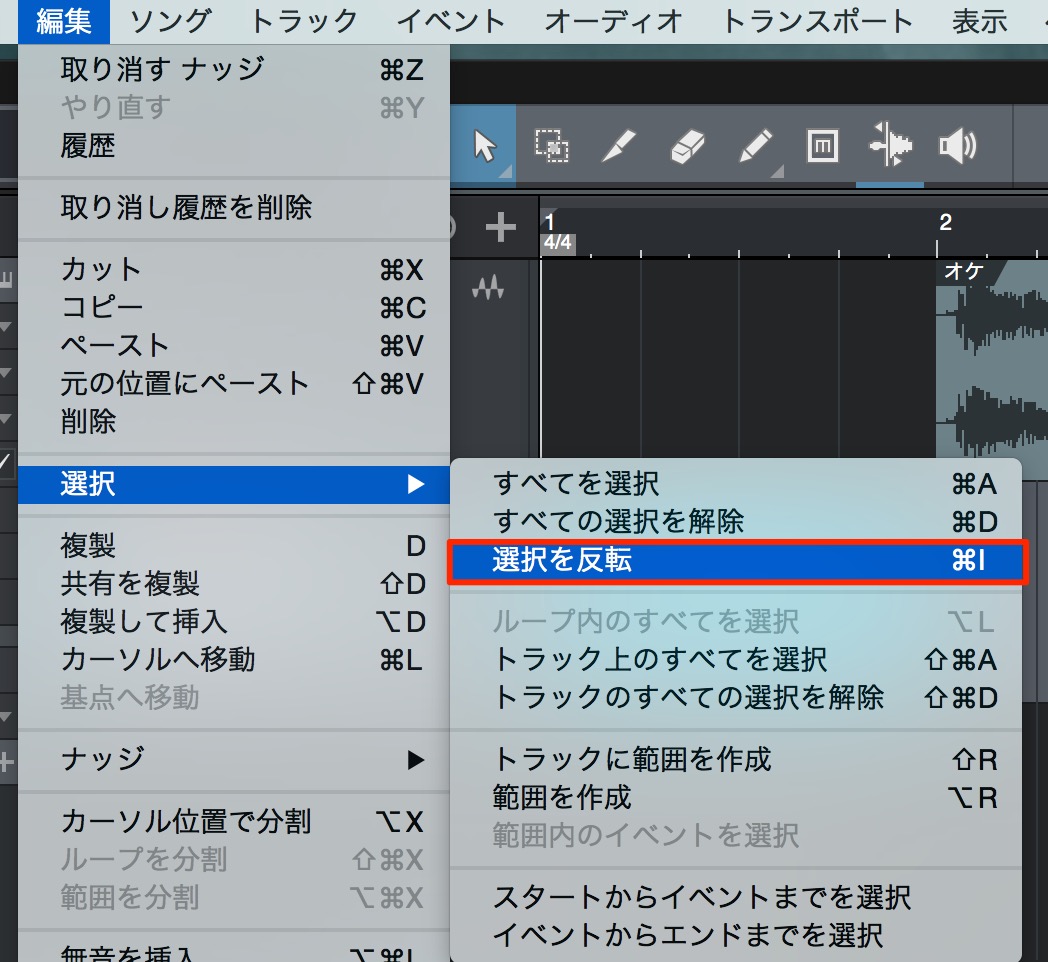Choose カーソル位置で分割
1048x962 pixels.
[234, 822]
